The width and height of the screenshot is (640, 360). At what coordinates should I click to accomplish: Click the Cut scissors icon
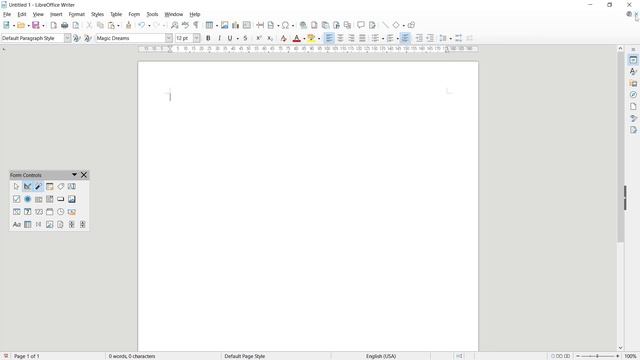[x=89, y=25]
